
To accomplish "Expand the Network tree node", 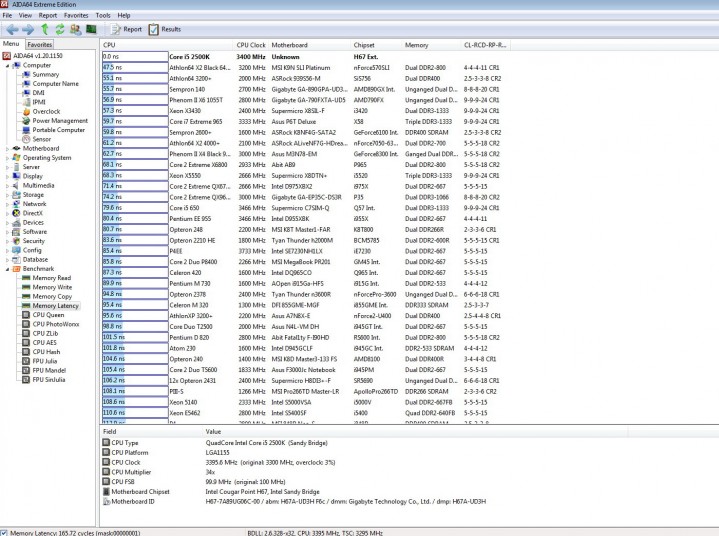I will [x=7, y=204].
